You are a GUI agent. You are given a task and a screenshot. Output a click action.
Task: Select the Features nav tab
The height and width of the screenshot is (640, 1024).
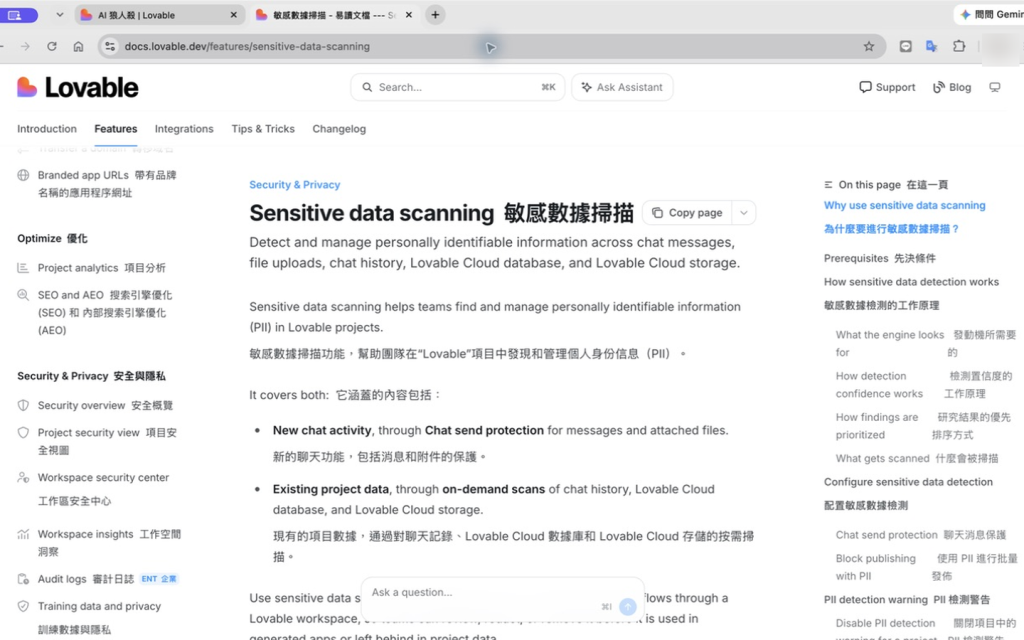point(116,129)
